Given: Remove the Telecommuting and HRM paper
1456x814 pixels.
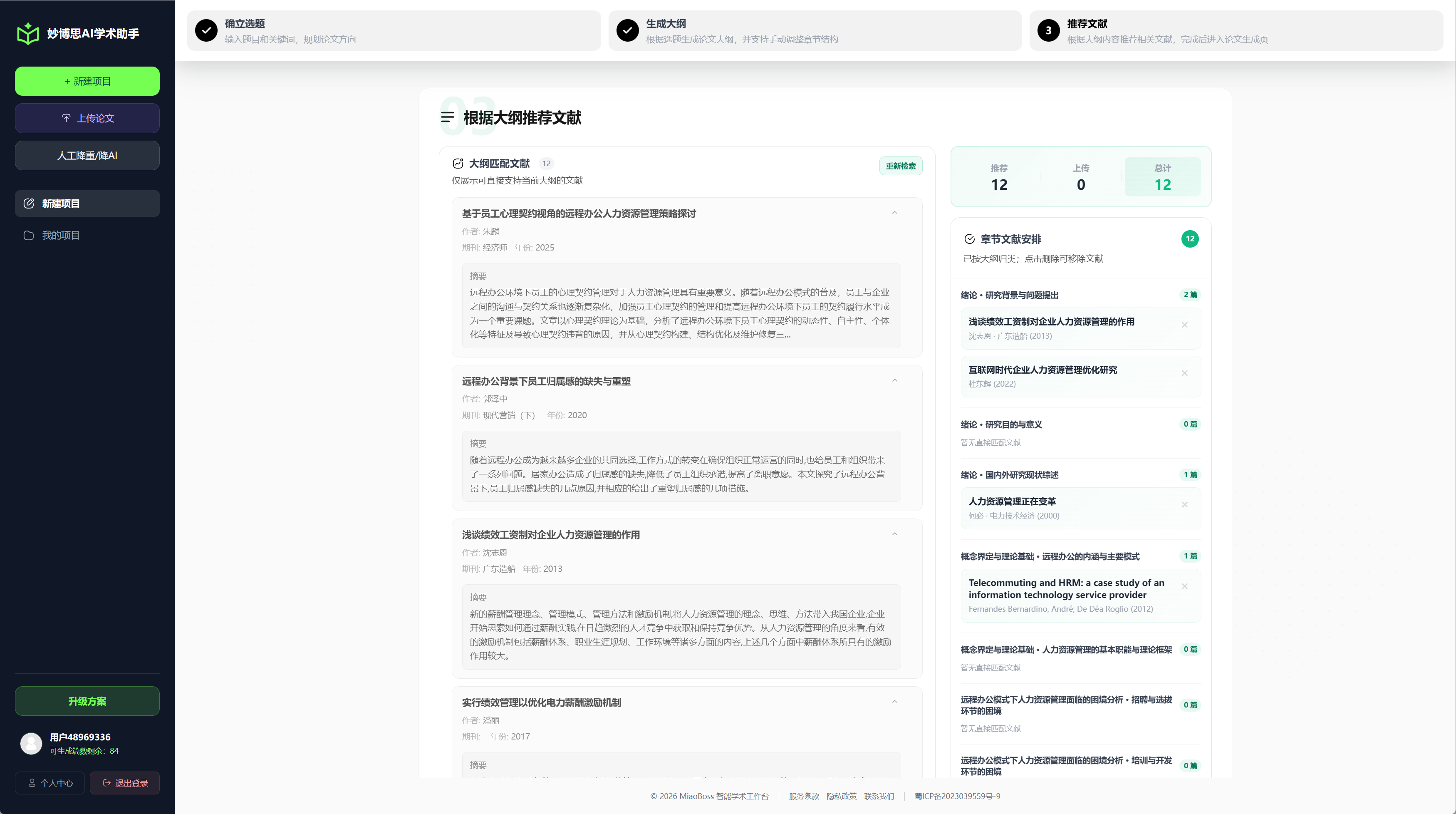Looking at the screenshot, I should (x=1185, y=586).
